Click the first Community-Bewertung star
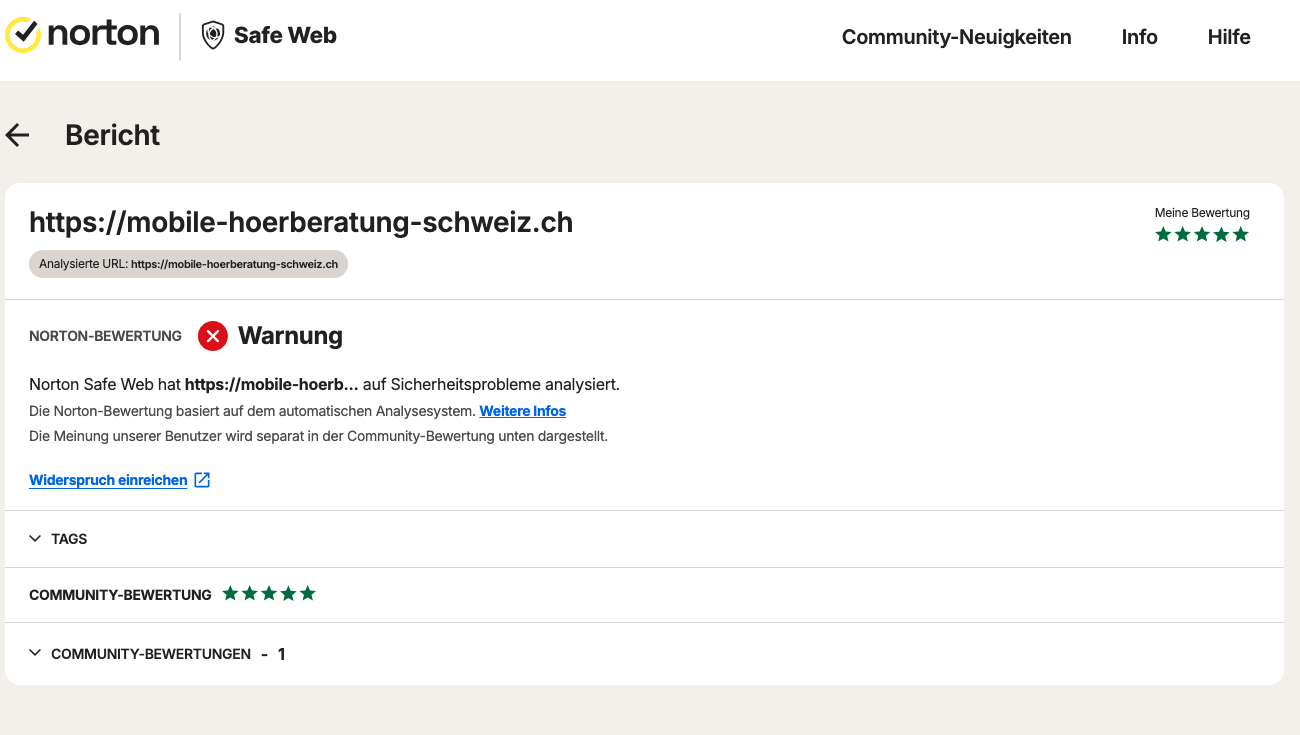 click(x=231, y=593)
